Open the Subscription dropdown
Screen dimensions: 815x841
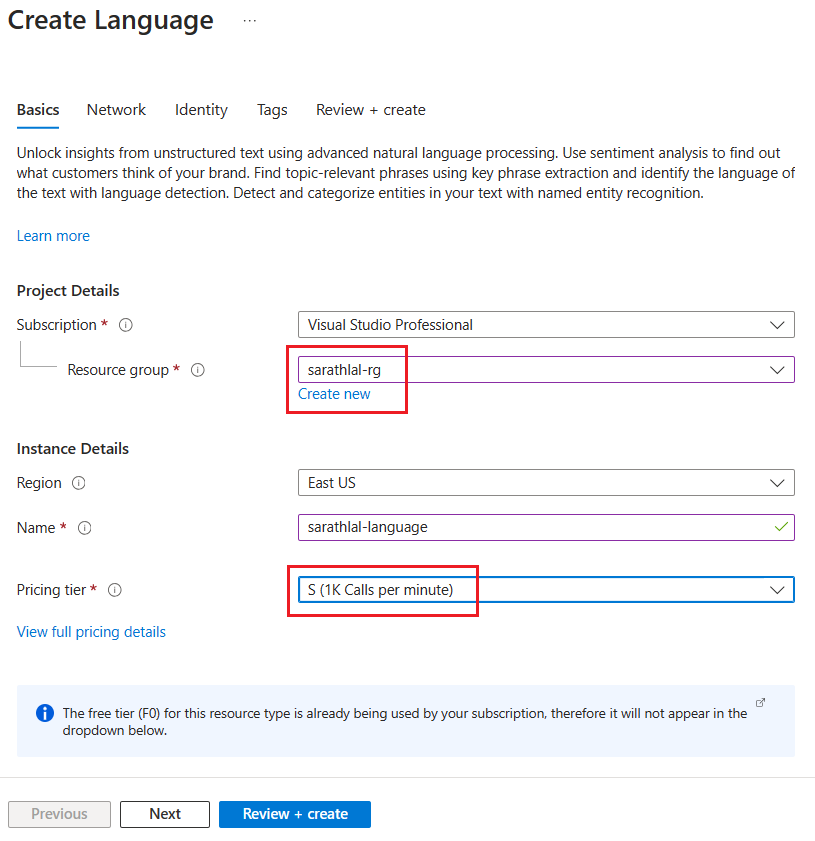pos(777,324)
